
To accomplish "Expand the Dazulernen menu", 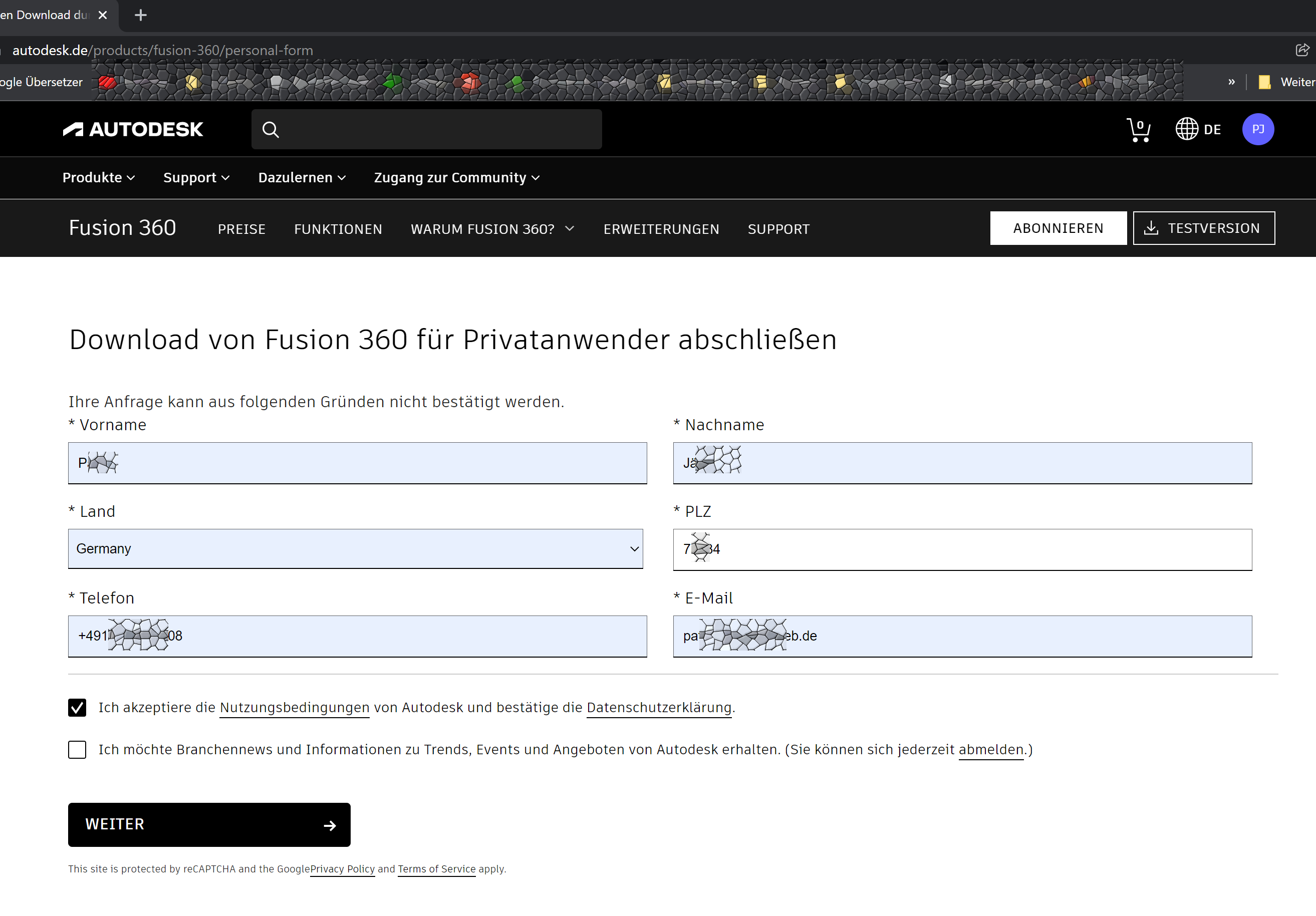I will (302, 178).
